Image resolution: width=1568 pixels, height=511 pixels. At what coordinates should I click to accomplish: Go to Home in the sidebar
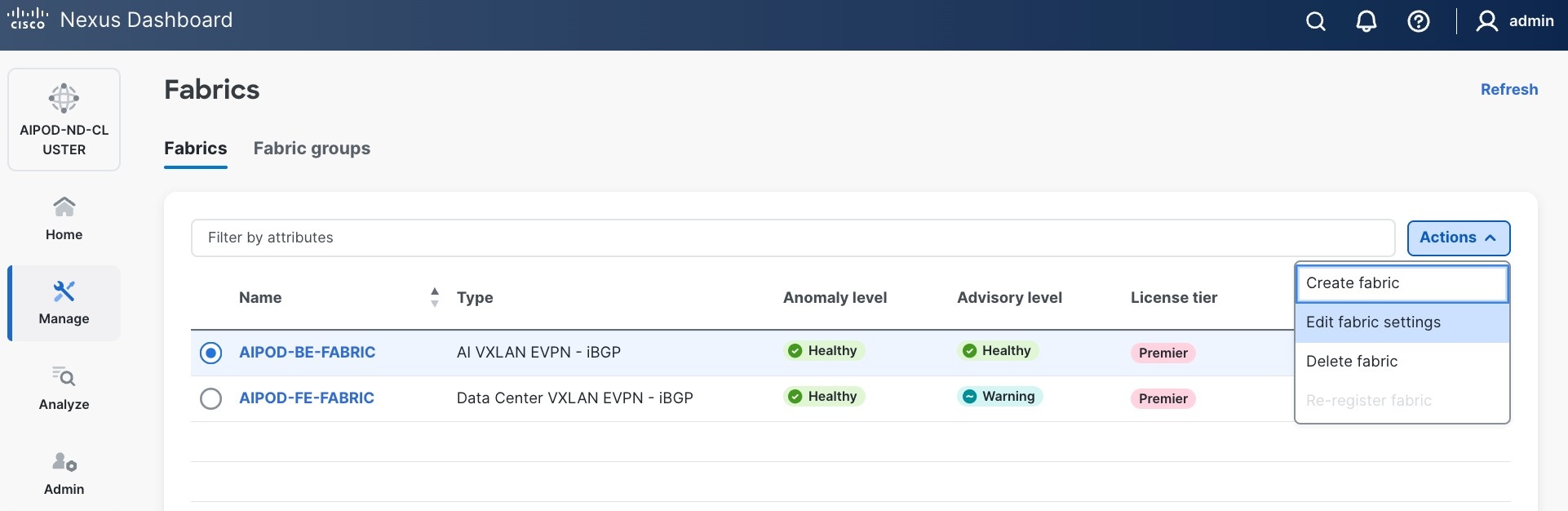64,217
